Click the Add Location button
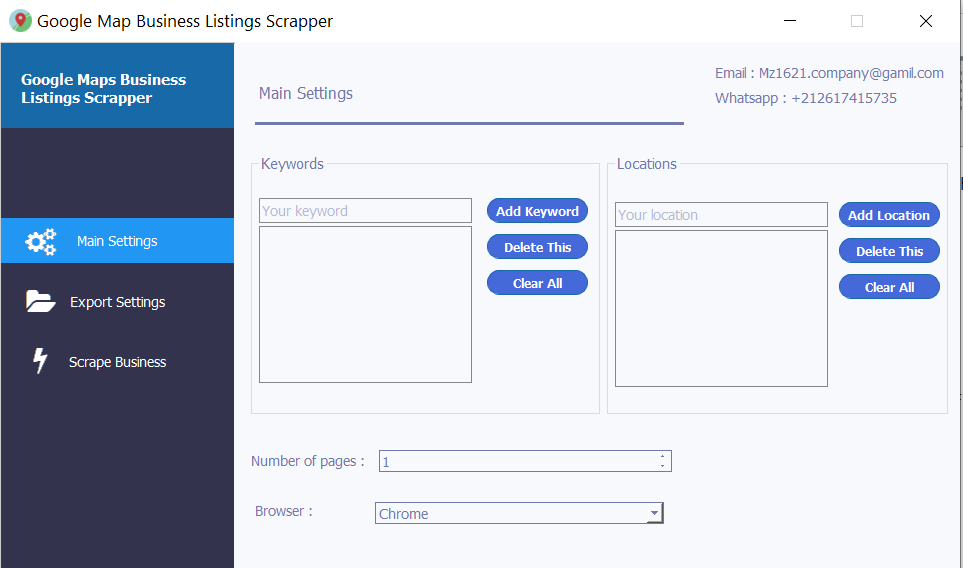This screenshot has width=963, height=568. (x=889, y=215)
